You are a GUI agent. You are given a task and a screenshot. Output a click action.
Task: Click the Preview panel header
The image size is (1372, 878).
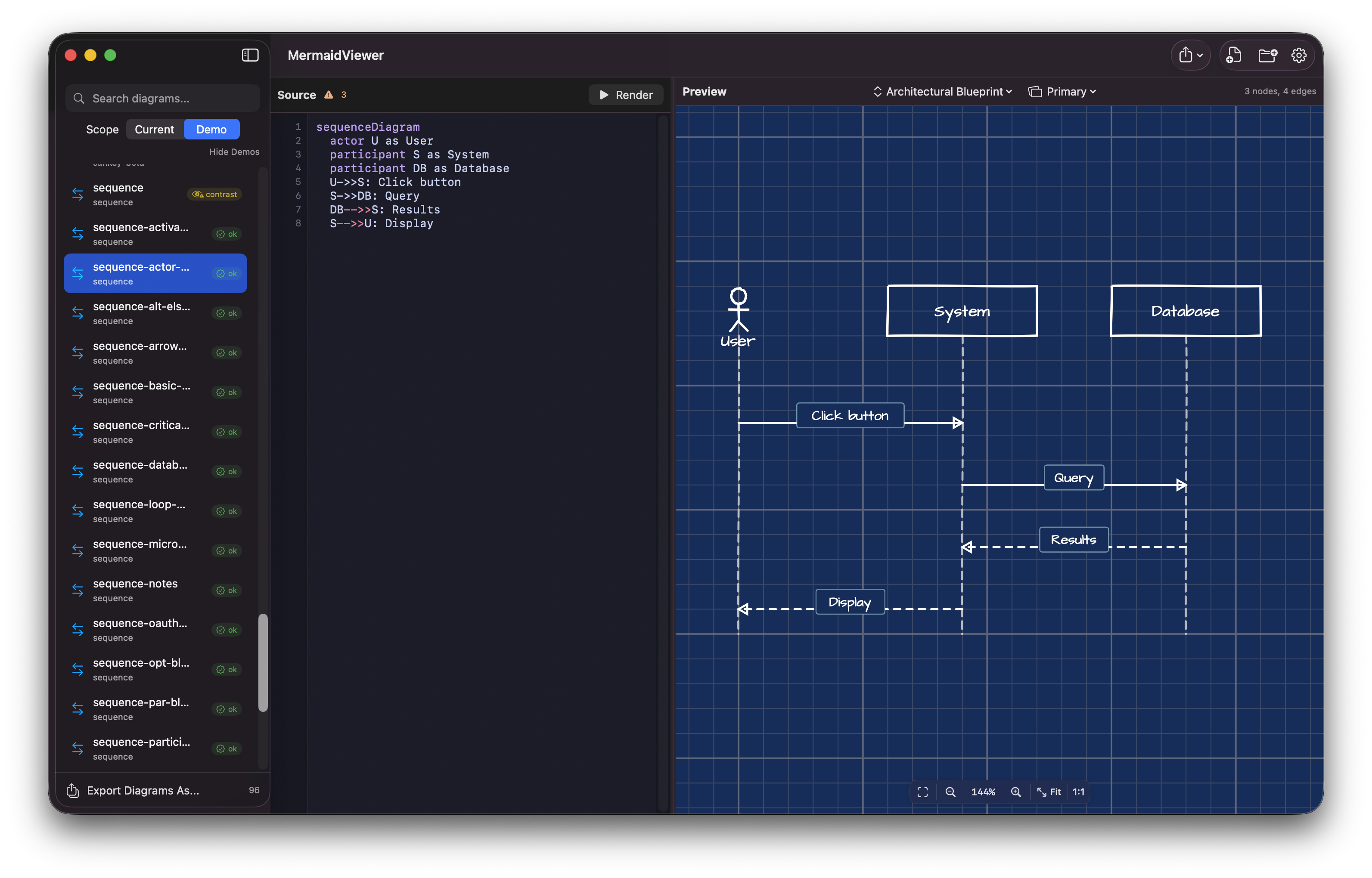click(x=705, y=92)
